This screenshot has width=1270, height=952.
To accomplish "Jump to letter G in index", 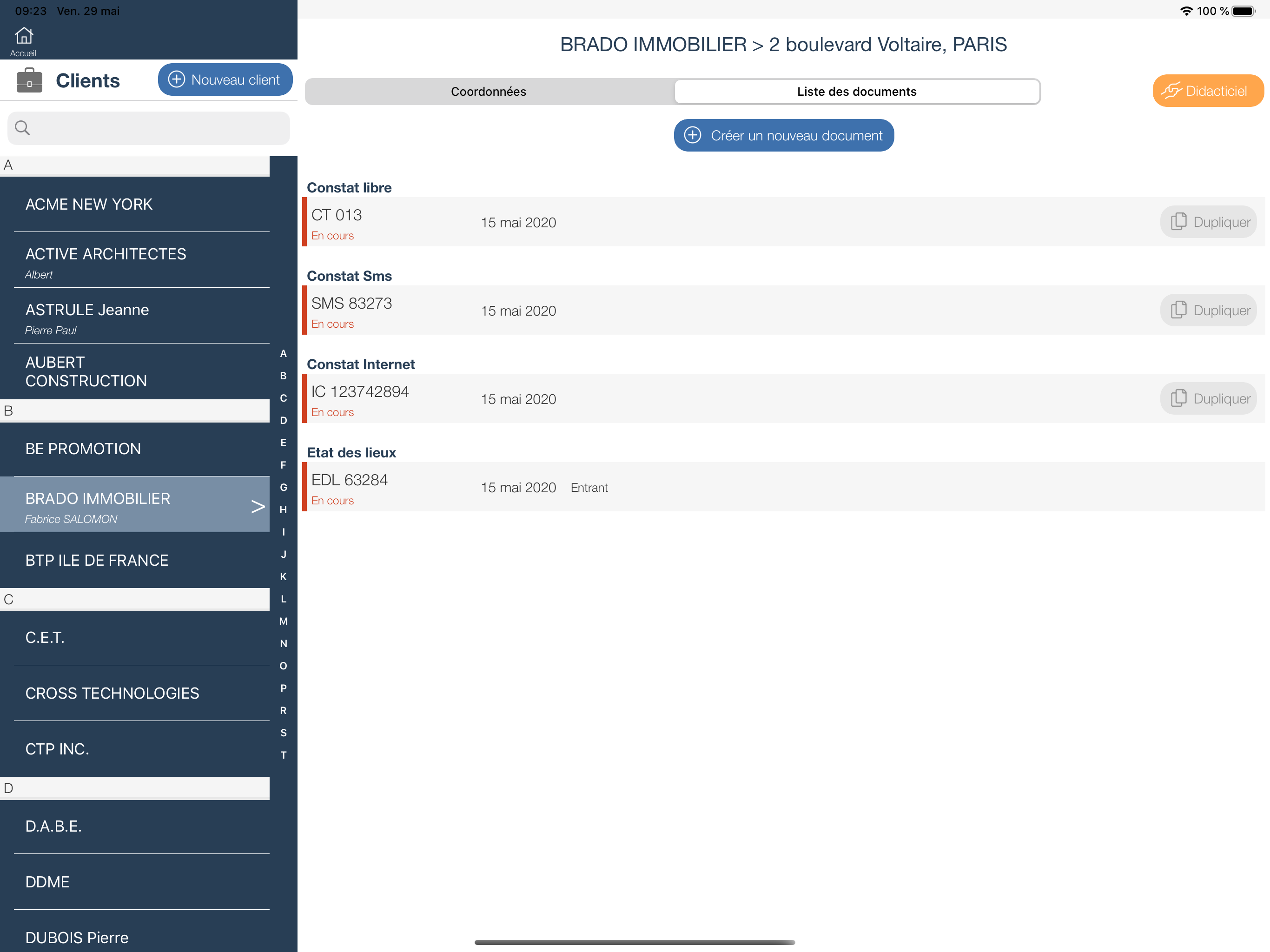I will pyautogui.click(x=284, y=488).
